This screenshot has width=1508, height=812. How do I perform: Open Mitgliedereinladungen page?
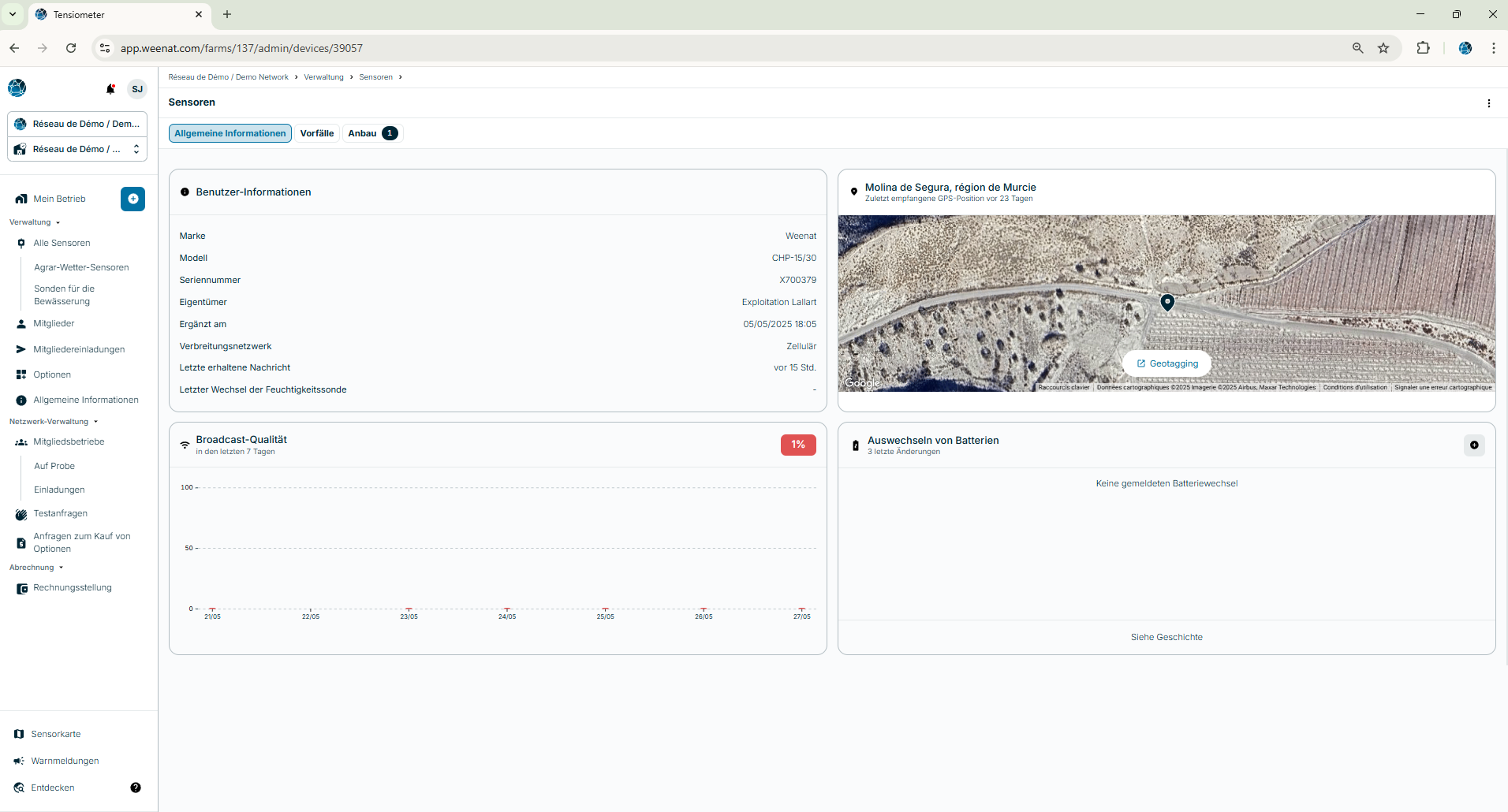point(79,349)
